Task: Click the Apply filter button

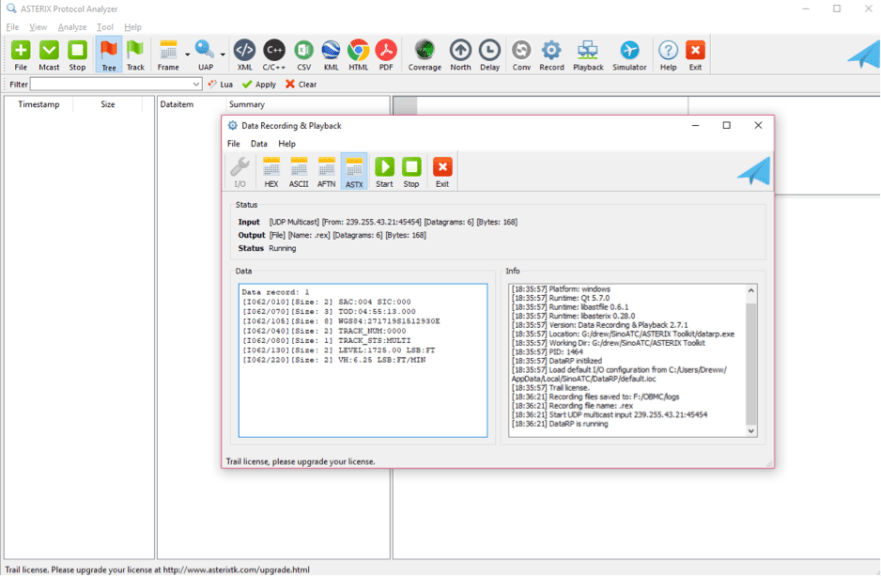Action: [x=259, y=85]
